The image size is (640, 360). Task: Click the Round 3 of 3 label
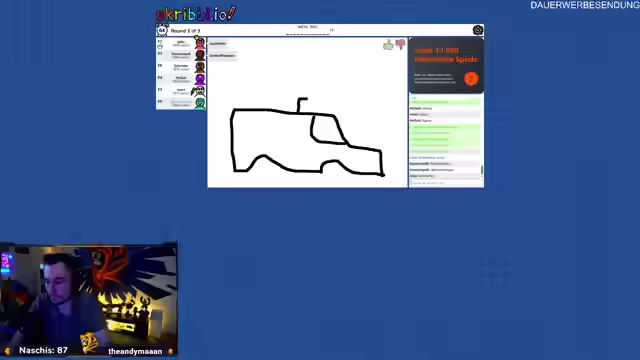click(185, 31)
